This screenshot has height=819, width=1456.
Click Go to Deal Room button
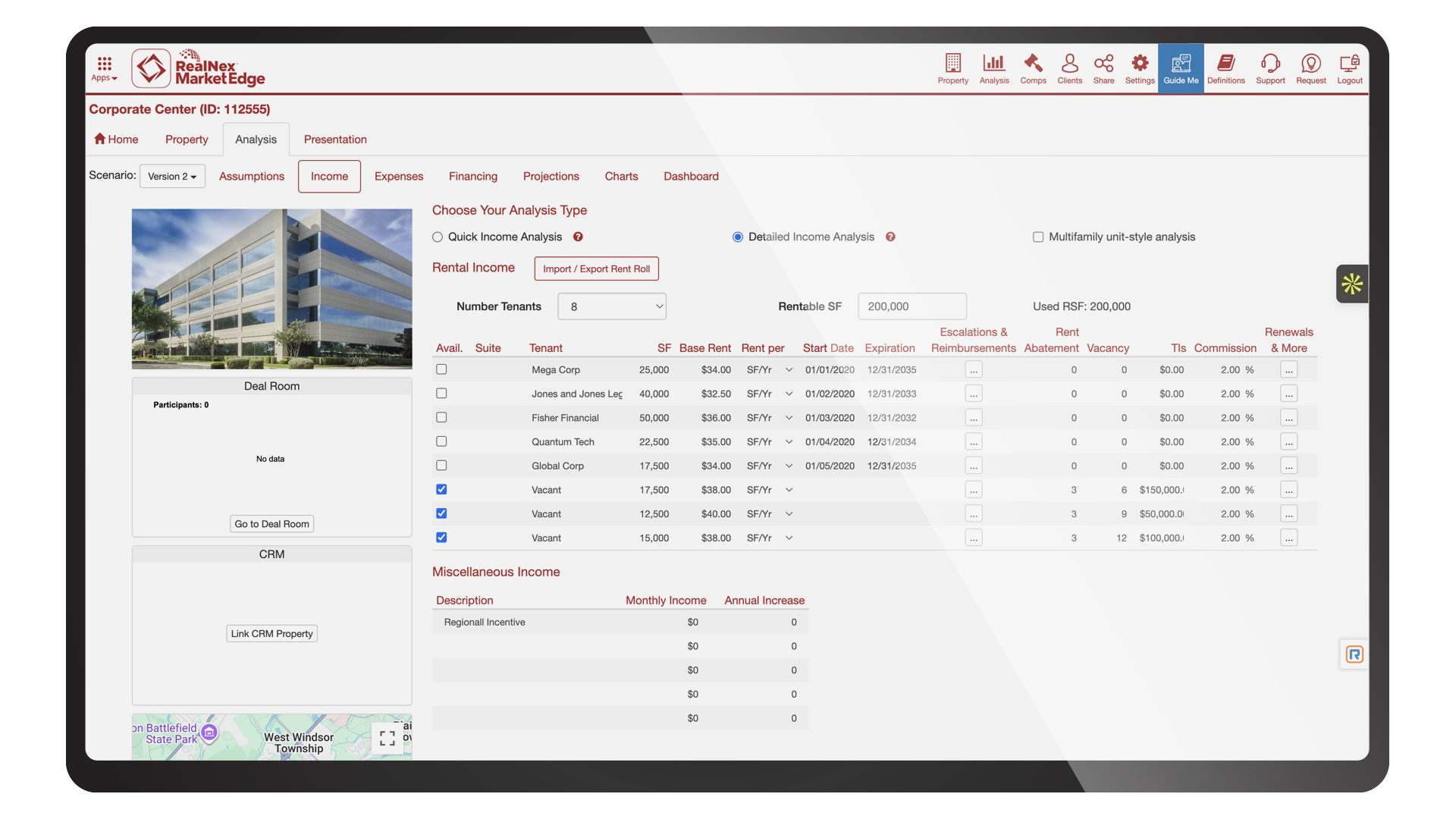[x=271, y=524]
